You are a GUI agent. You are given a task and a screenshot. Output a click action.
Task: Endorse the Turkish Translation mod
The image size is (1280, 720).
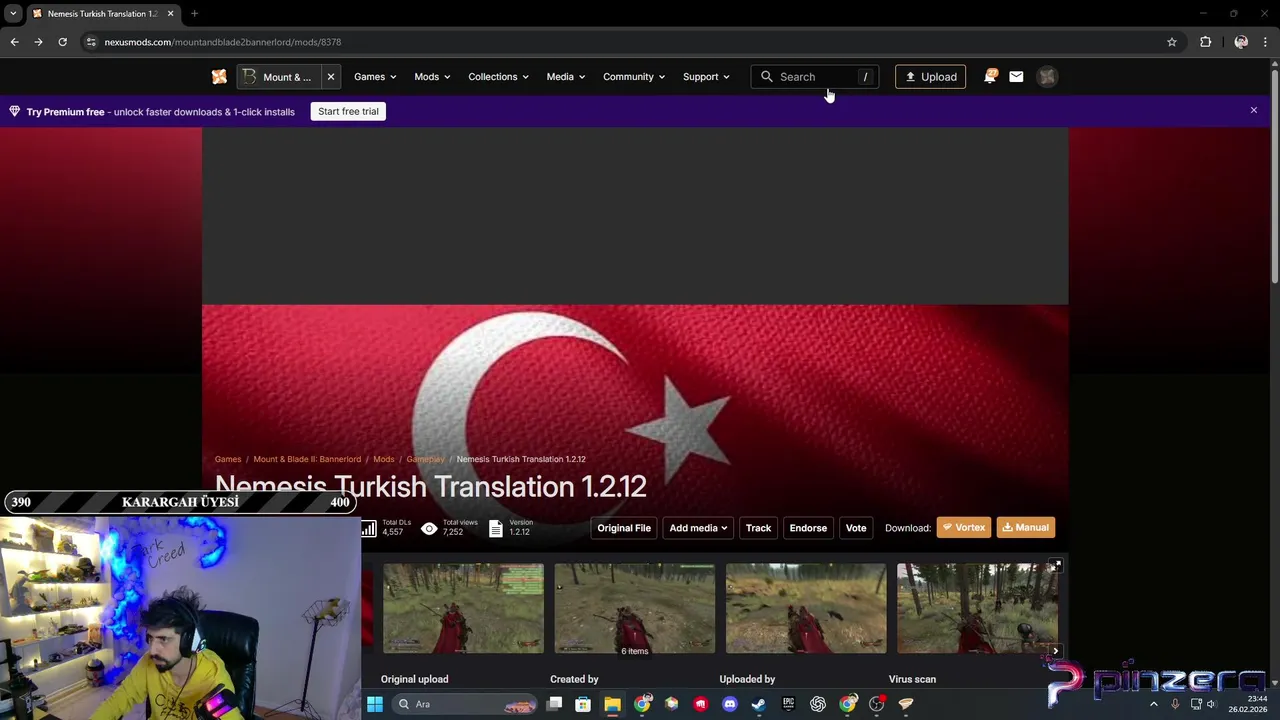click(808, 528)
